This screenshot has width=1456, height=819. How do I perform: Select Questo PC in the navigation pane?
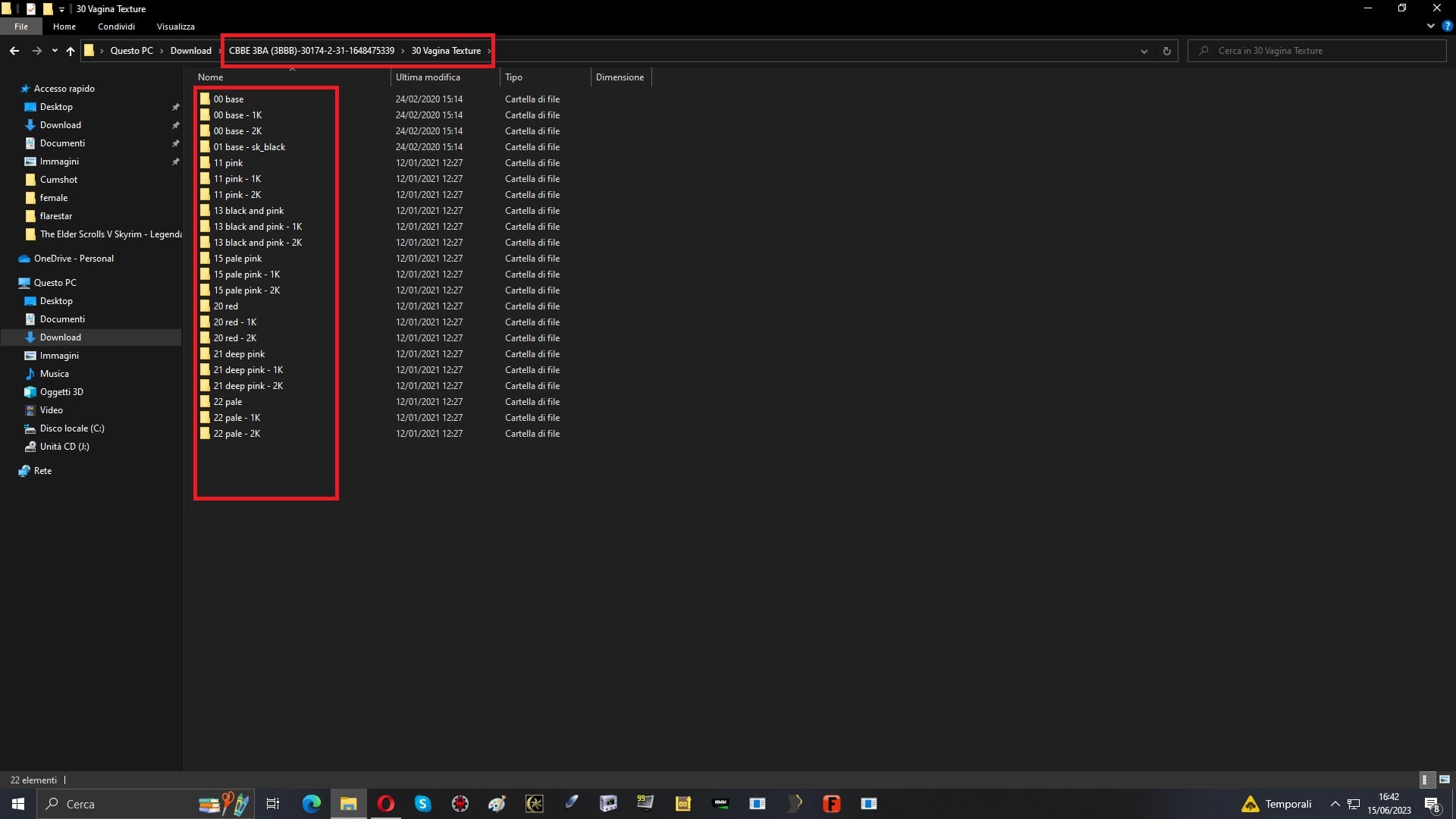(x=55, y=283)
